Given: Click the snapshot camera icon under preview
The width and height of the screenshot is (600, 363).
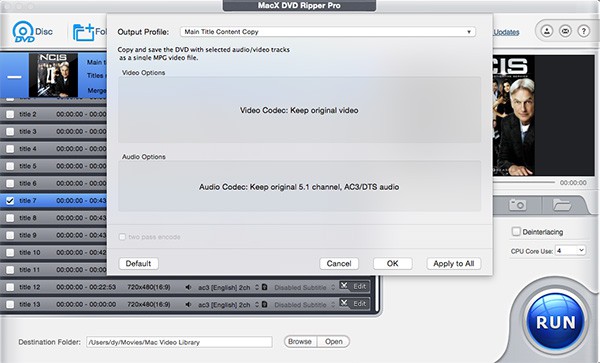Looking at the screenshot, I should (x=517, y=205).
